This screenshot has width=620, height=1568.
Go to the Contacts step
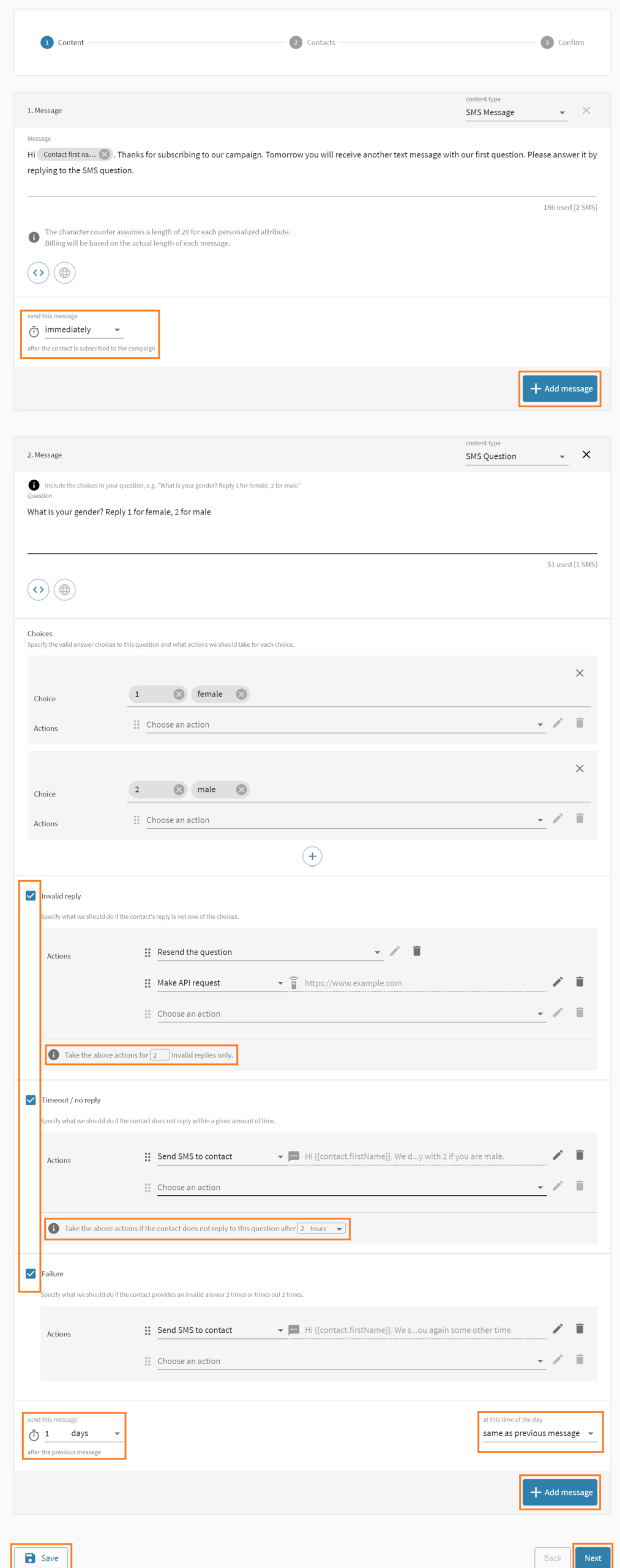point(313,42)
